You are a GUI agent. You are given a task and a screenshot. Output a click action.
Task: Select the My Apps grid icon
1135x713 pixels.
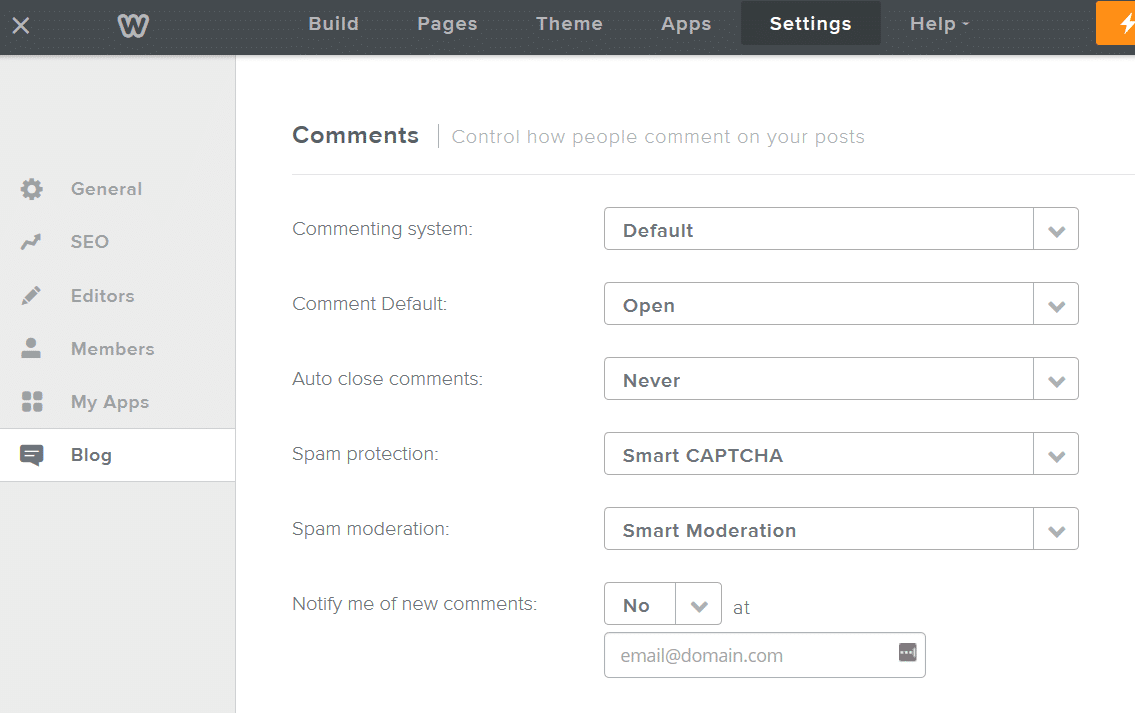tap(31, 401)
